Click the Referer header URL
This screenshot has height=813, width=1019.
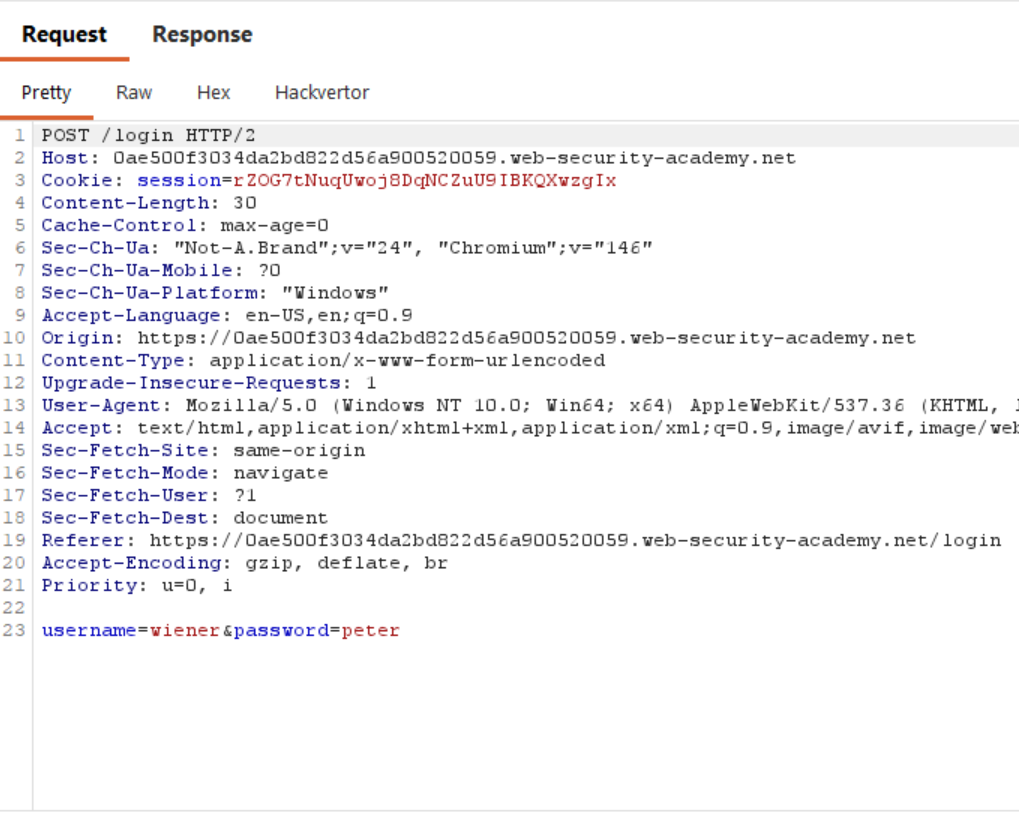[575, 540]
